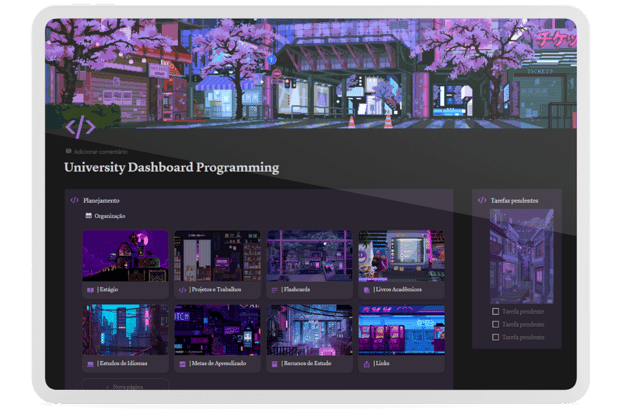Click the Recursos de Estudo card icon

tap(274, 364)
